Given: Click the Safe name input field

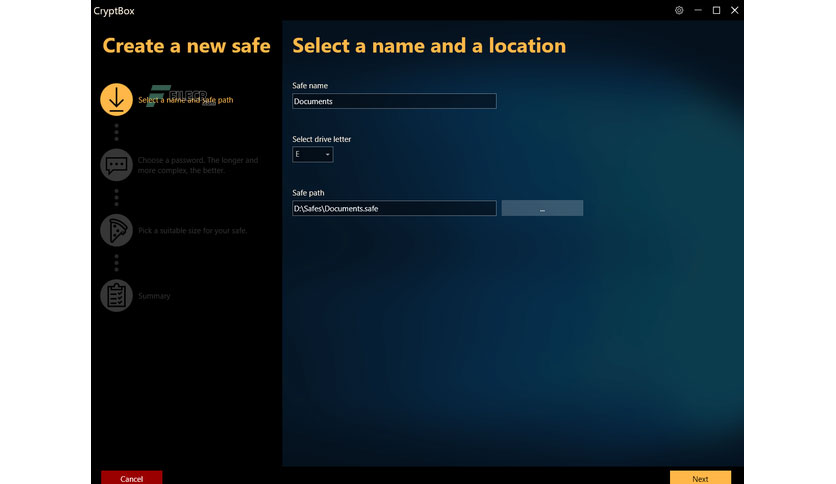Looking at the screenshot, I should point(394,101).
